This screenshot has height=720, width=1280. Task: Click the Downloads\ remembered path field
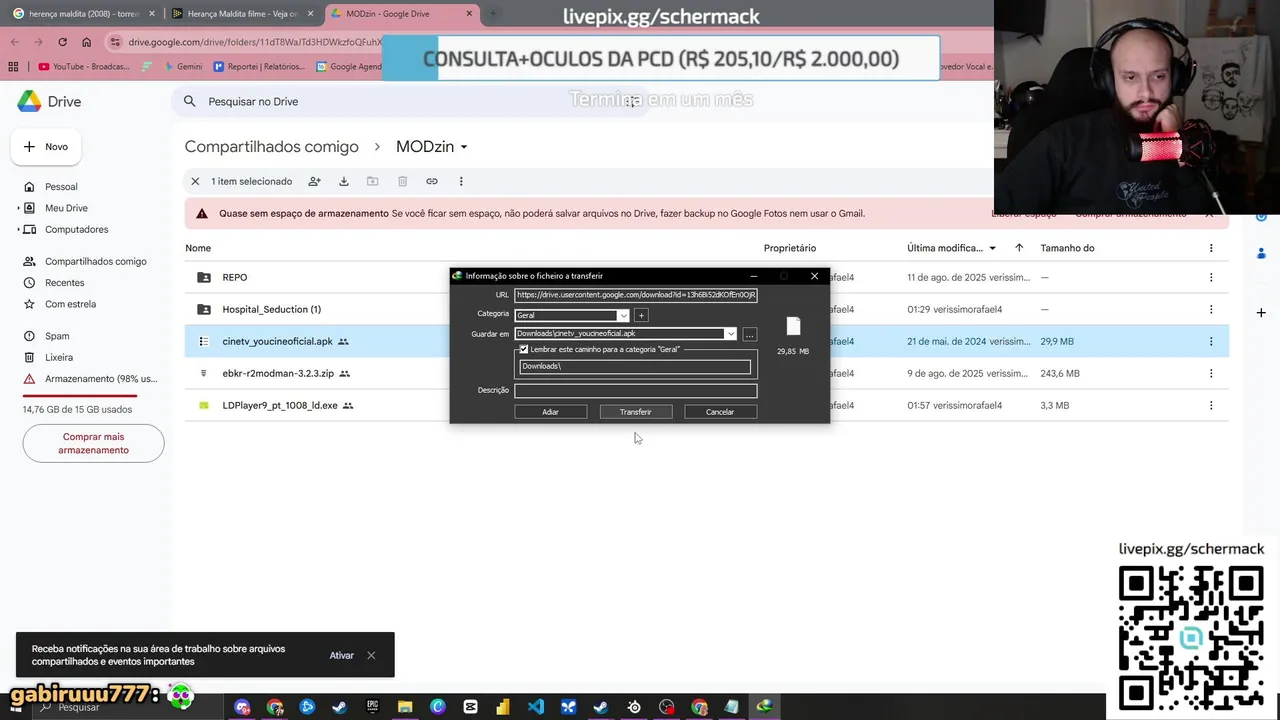635,366
